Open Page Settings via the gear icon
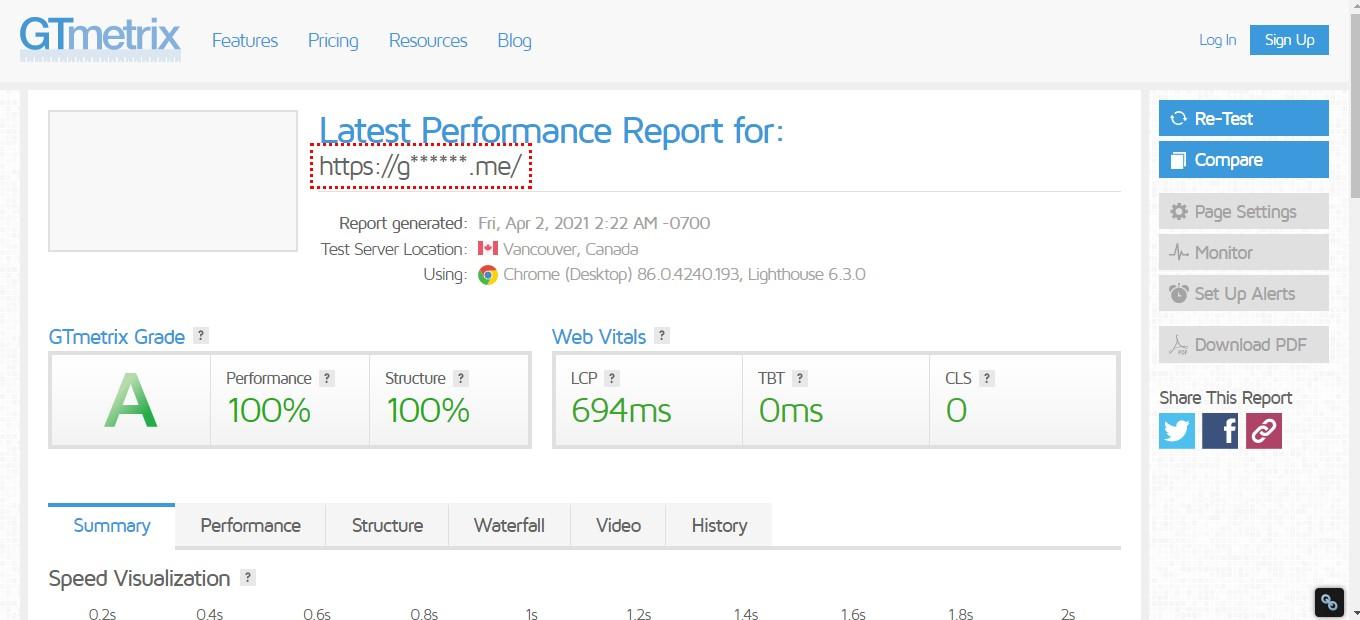Image resolution: width=1360 pixels, height=620 pixels. (x=1181, y=211)
